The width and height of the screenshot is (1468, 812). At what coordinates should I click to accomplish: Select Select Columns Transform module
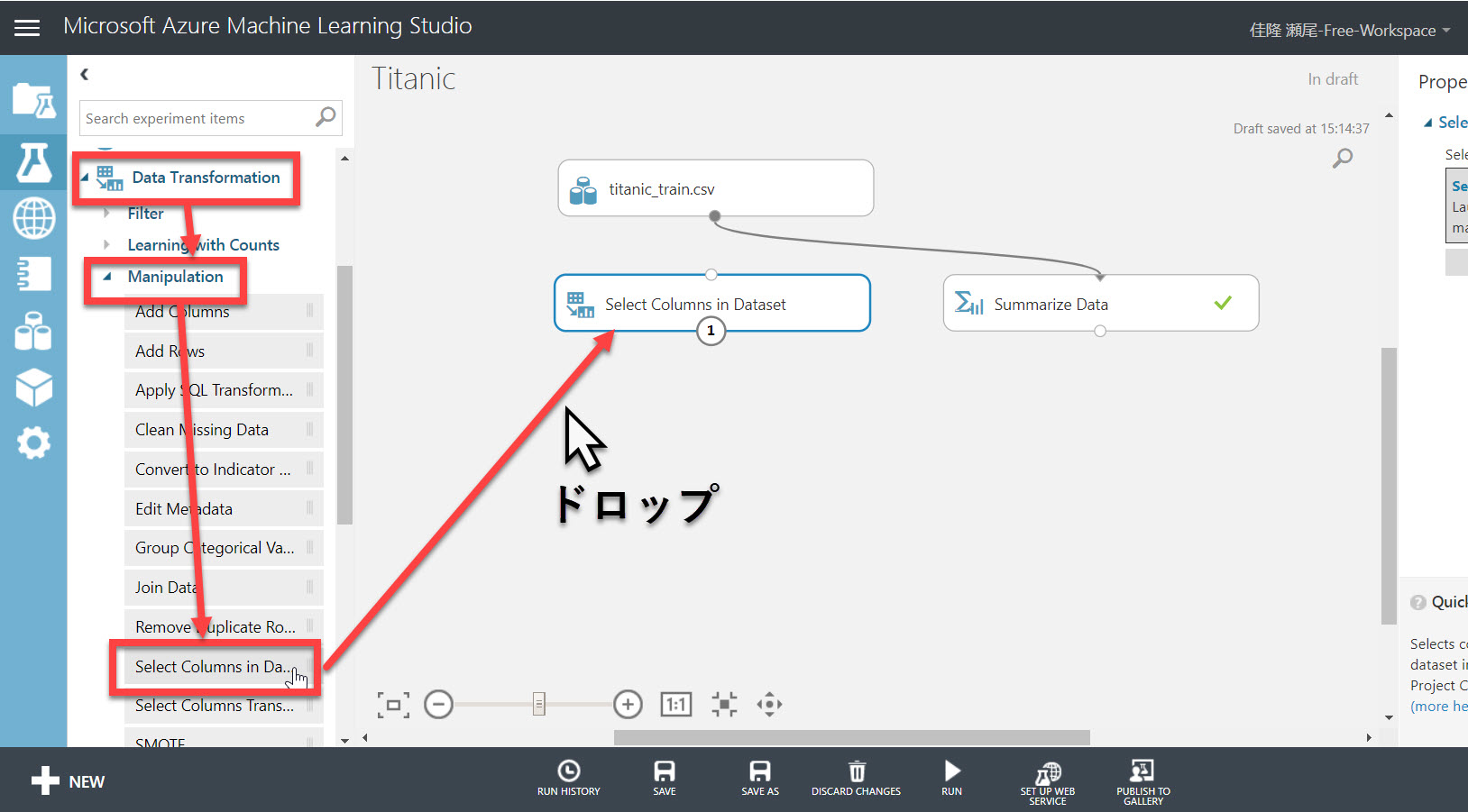point(224,706)
